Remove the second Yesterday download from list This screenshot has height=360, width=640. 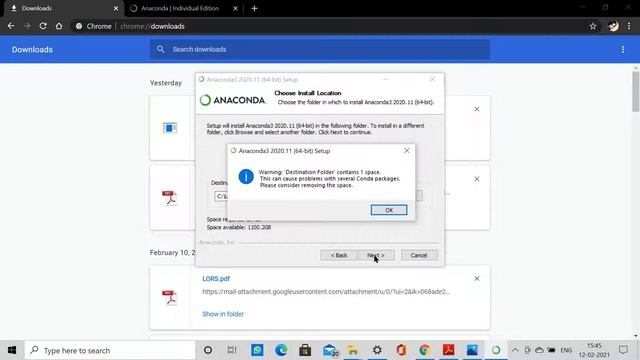[x=477, y=179]
